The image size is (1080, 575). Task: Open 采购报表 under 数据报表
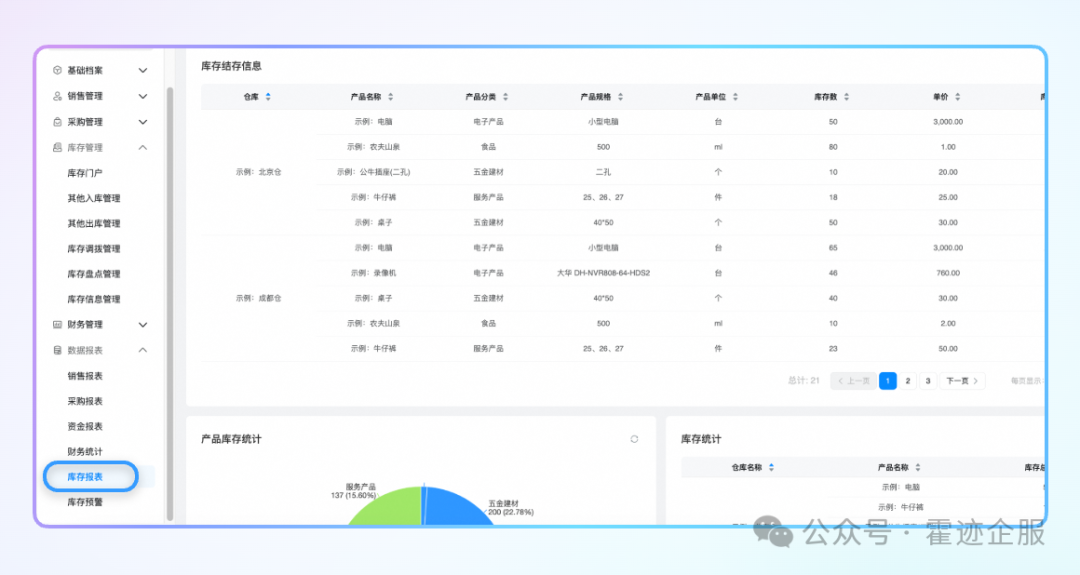click(x=85, y=401)
